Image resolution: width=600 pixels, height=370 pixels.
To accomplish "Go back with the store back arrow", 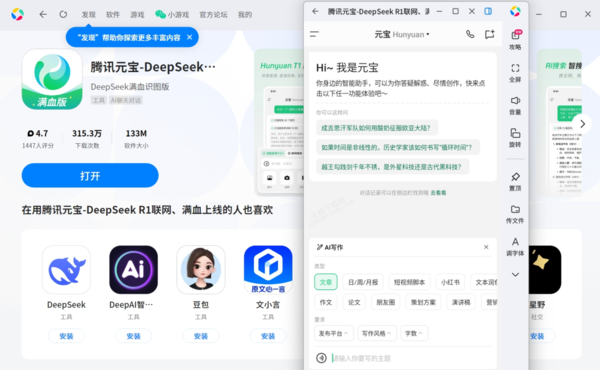I will [x=43, y=15].
